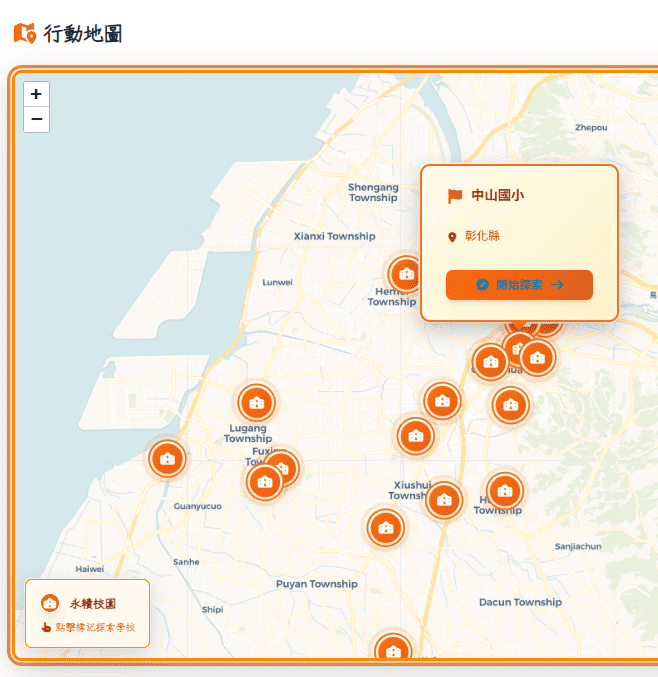Click the school marker just above Puyan Township

[x=385, y=528]
